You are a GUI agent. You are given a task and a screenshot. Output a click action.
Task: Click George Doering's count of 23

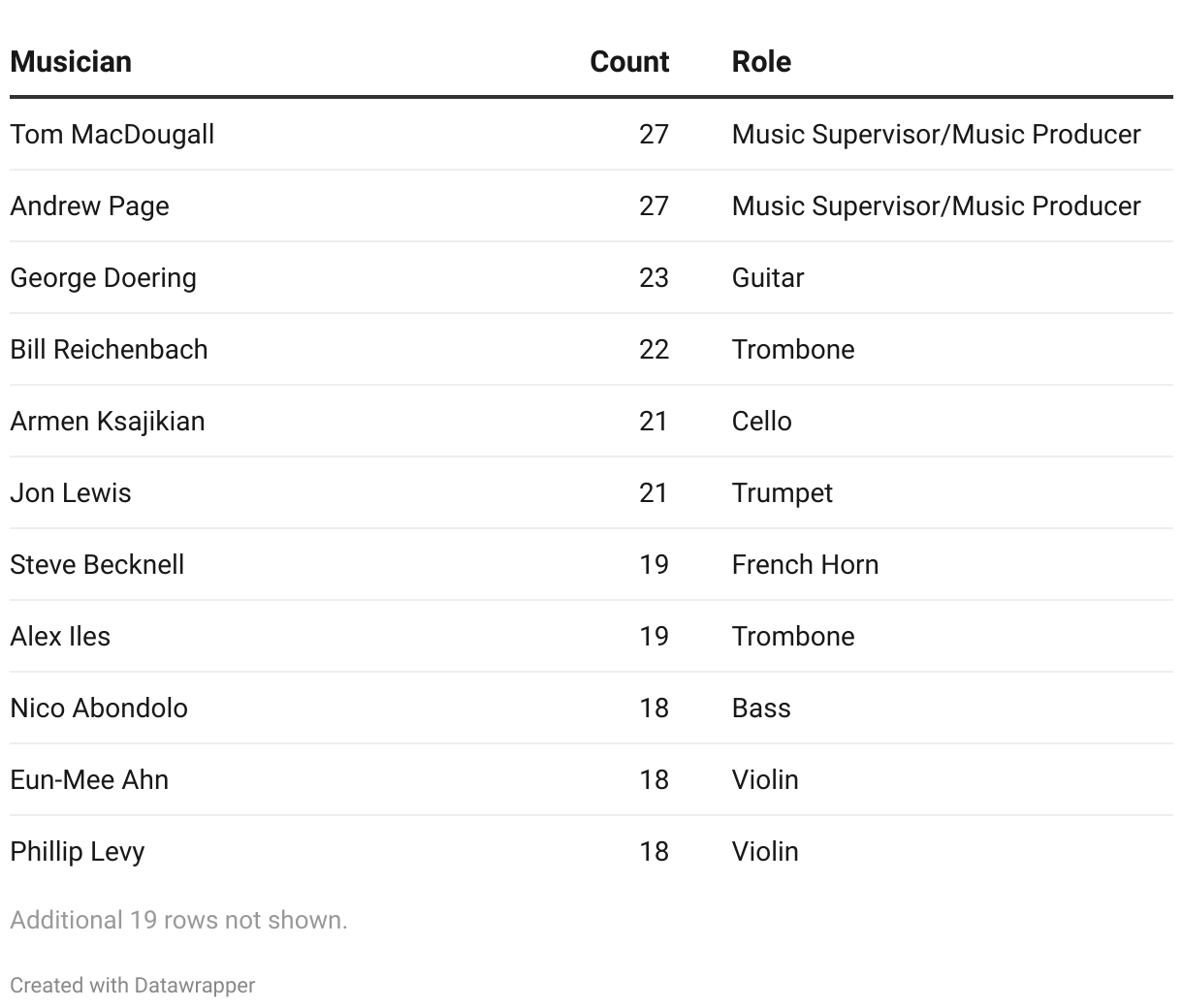[x=654, y=277]
